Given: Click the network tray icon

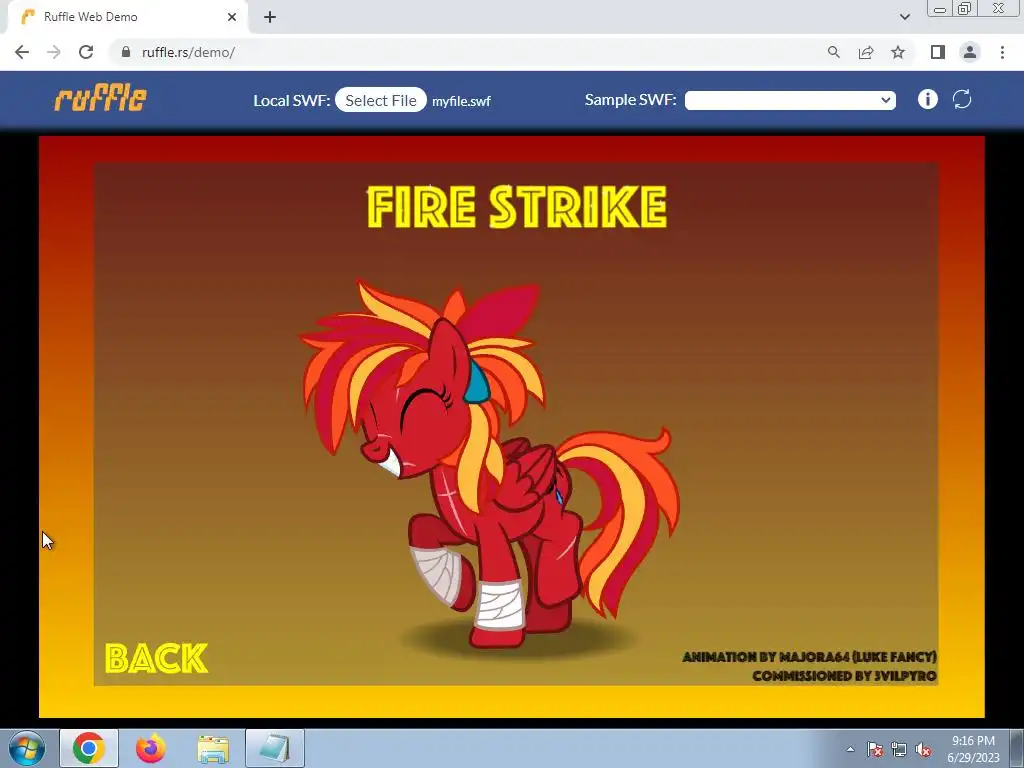Looking at the screenshot, I should [x=899, y=749].
